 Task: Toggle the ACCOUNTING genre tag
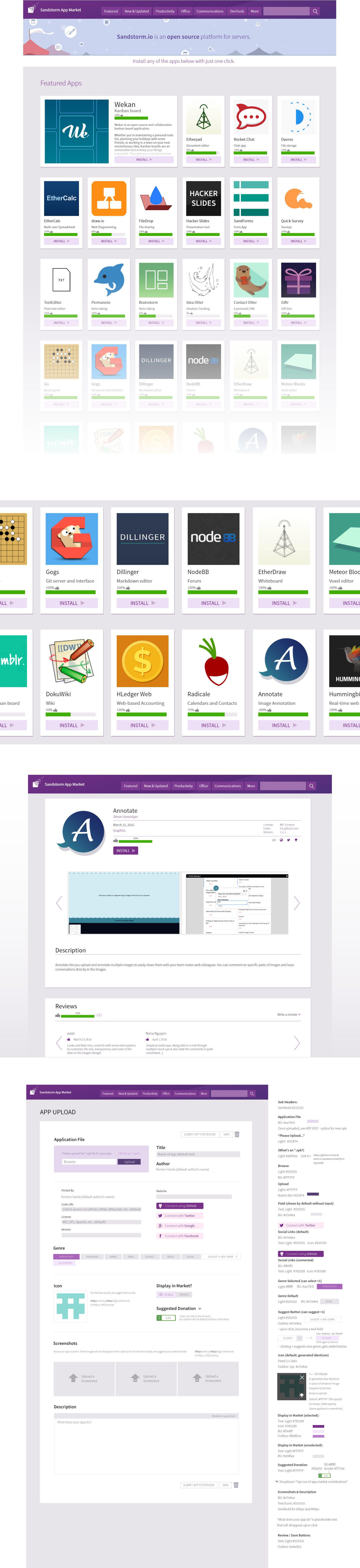click(x=65, y=1263)
